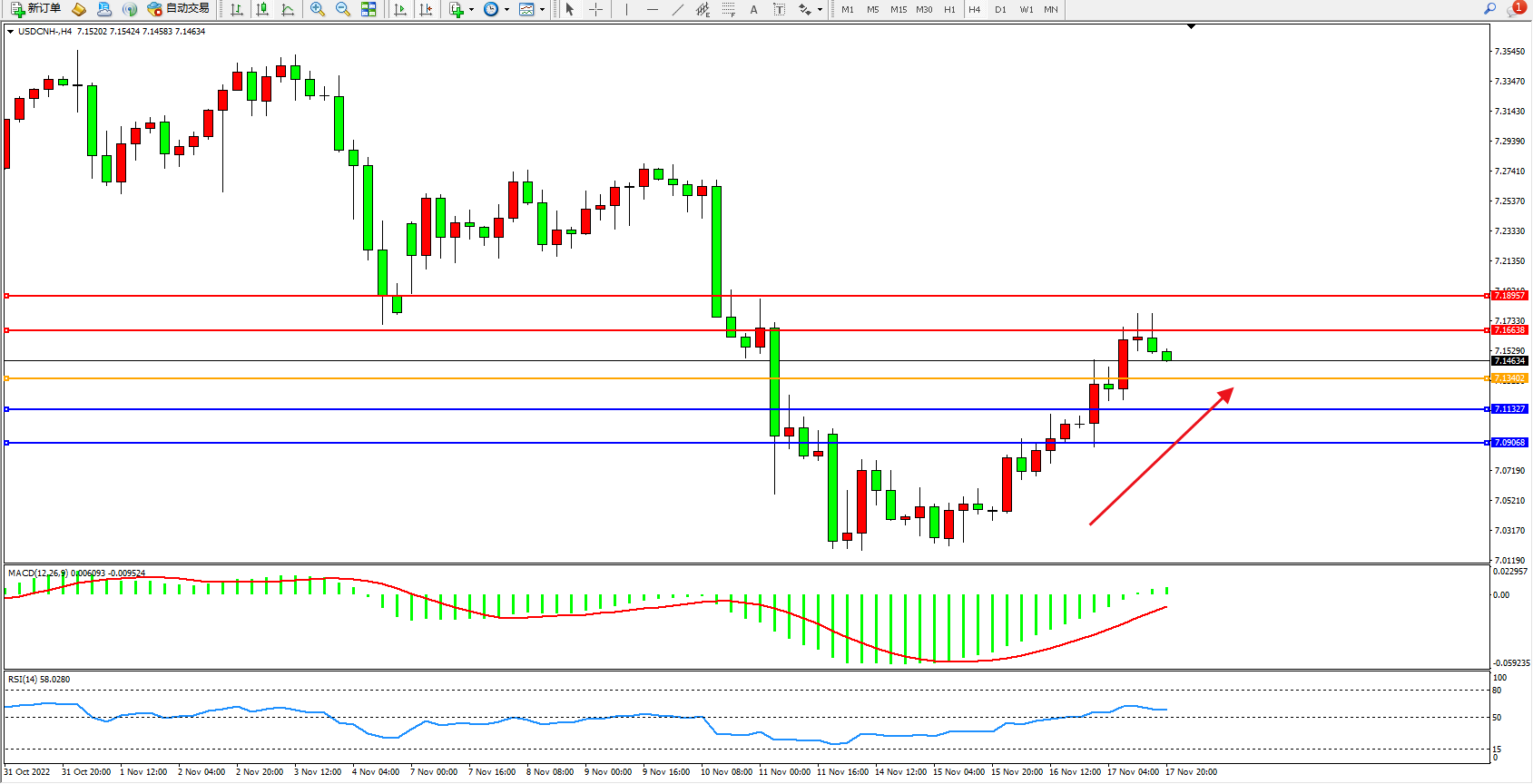The width and height of the screenshot is (1533, 784).
Task: Draw a horizontal line tool
Action: [652, 9]
